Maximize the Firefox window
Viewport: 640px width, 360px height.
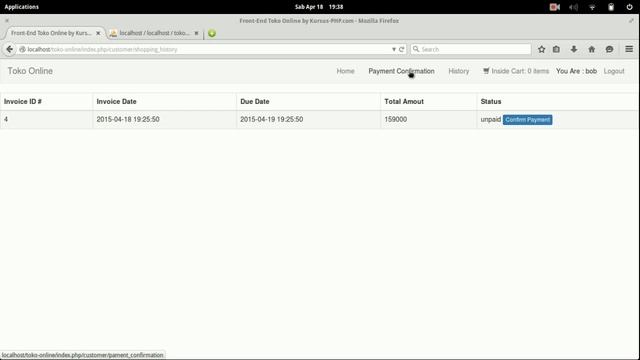(631, 20)
